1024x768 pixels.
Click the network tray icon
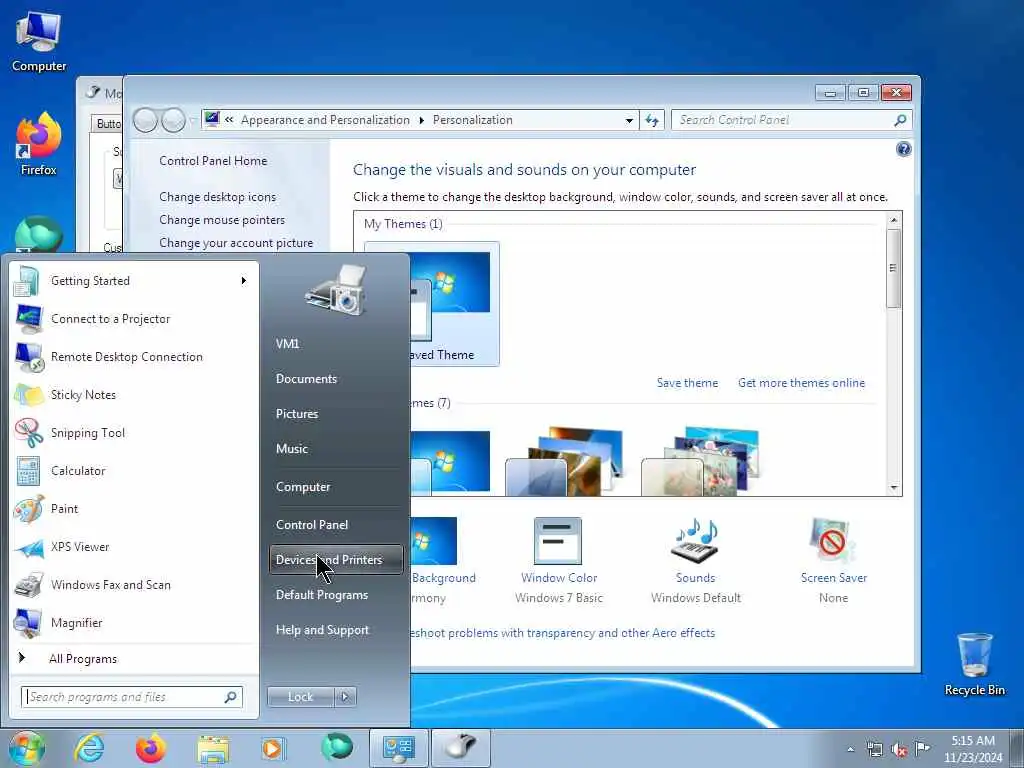tap(874, 749)
